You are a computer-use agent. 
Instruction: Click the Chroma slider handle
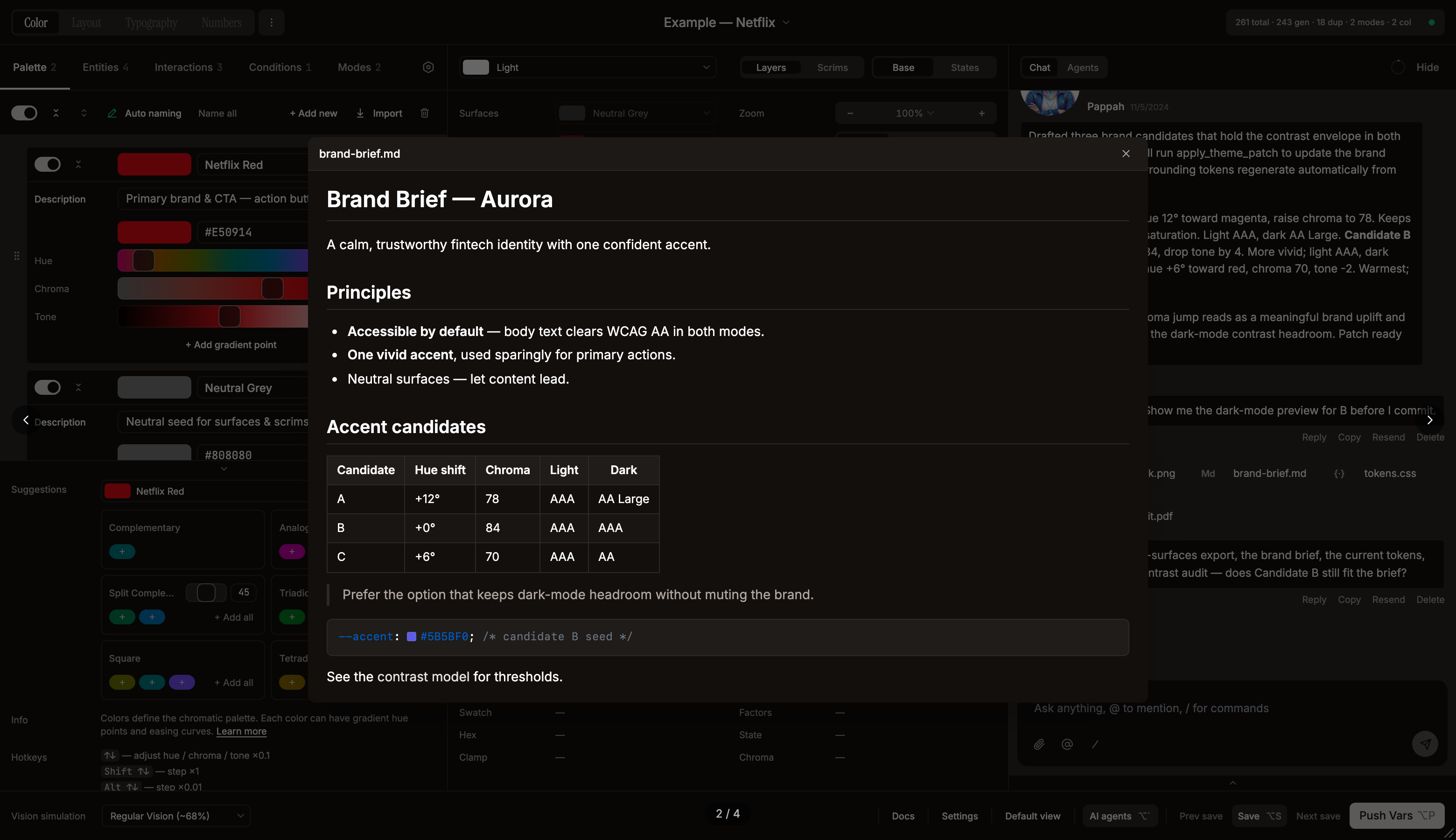(272, 288)
